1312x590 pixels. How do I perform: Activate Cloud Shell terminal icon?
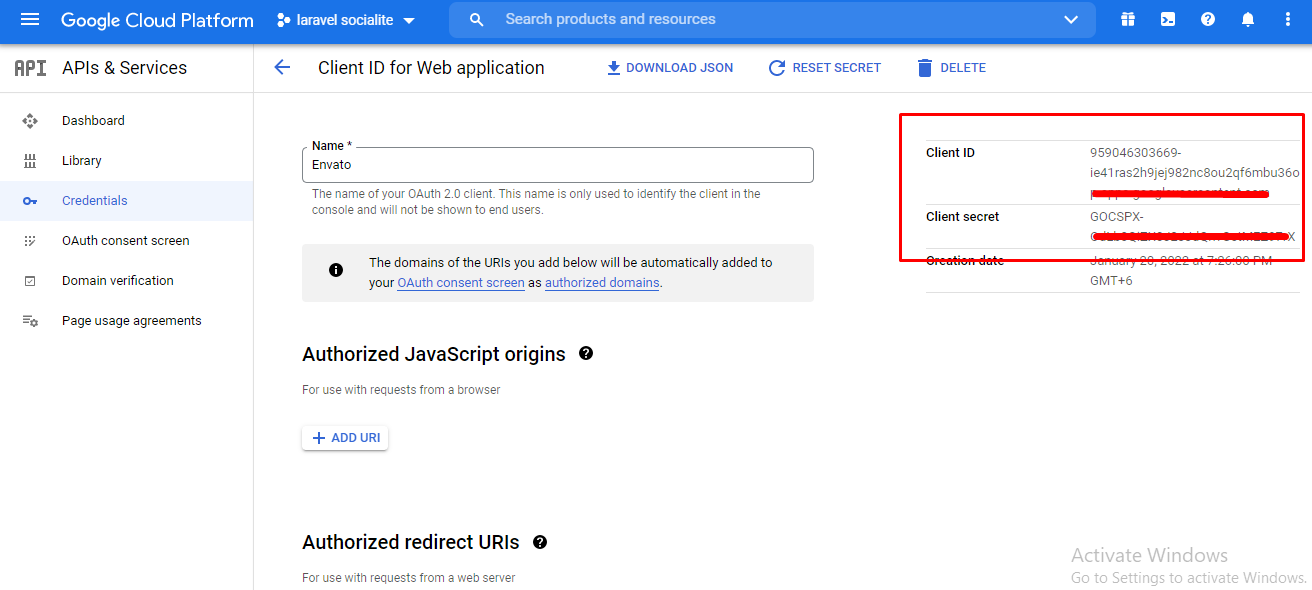click(1168, 20)
